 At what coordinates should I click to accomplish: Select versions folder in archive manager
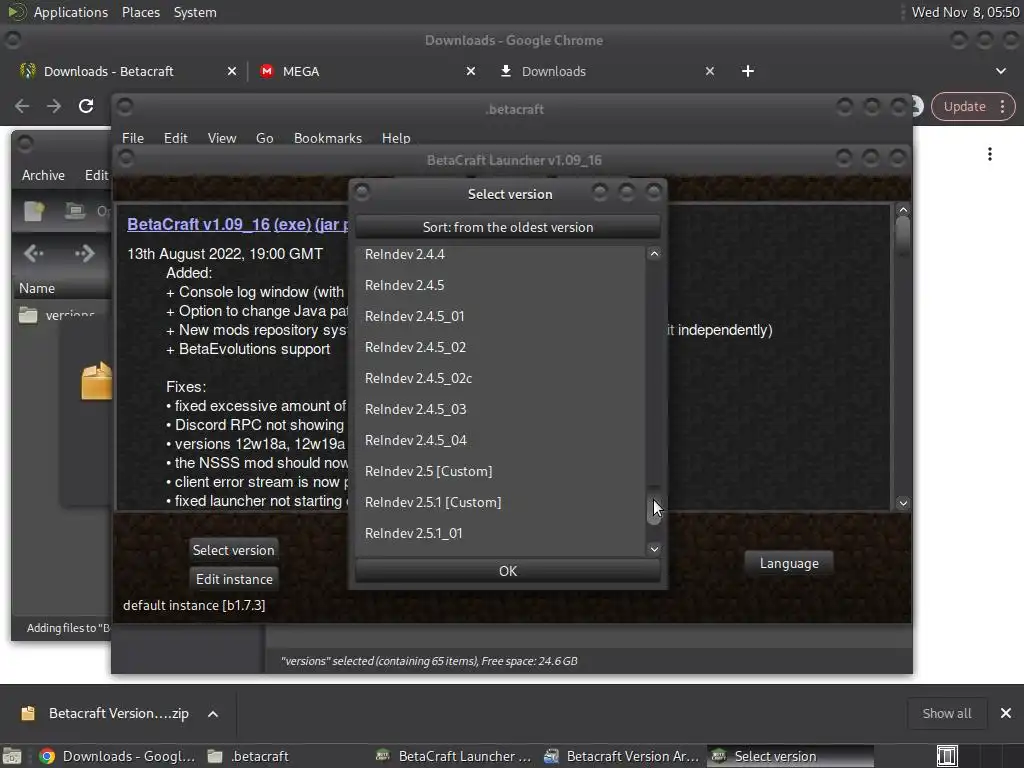pos(62,315)
